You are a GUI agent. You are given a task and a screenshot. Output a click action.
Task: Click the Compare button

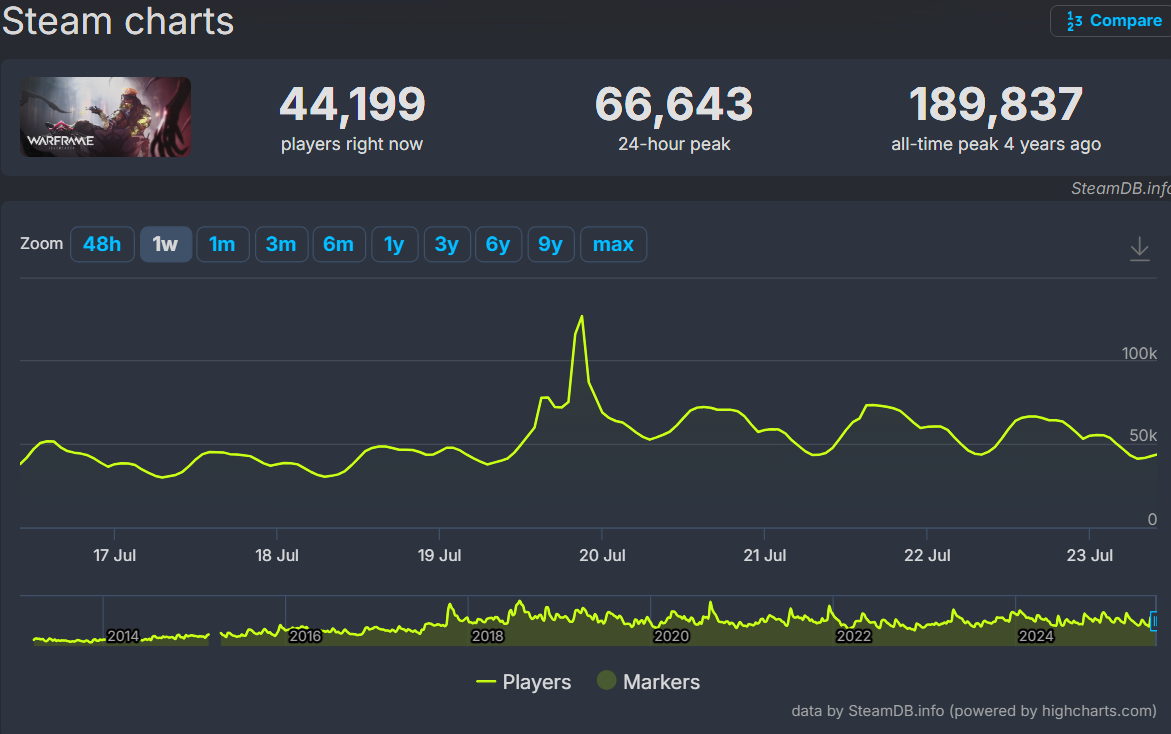[1111, 21]
